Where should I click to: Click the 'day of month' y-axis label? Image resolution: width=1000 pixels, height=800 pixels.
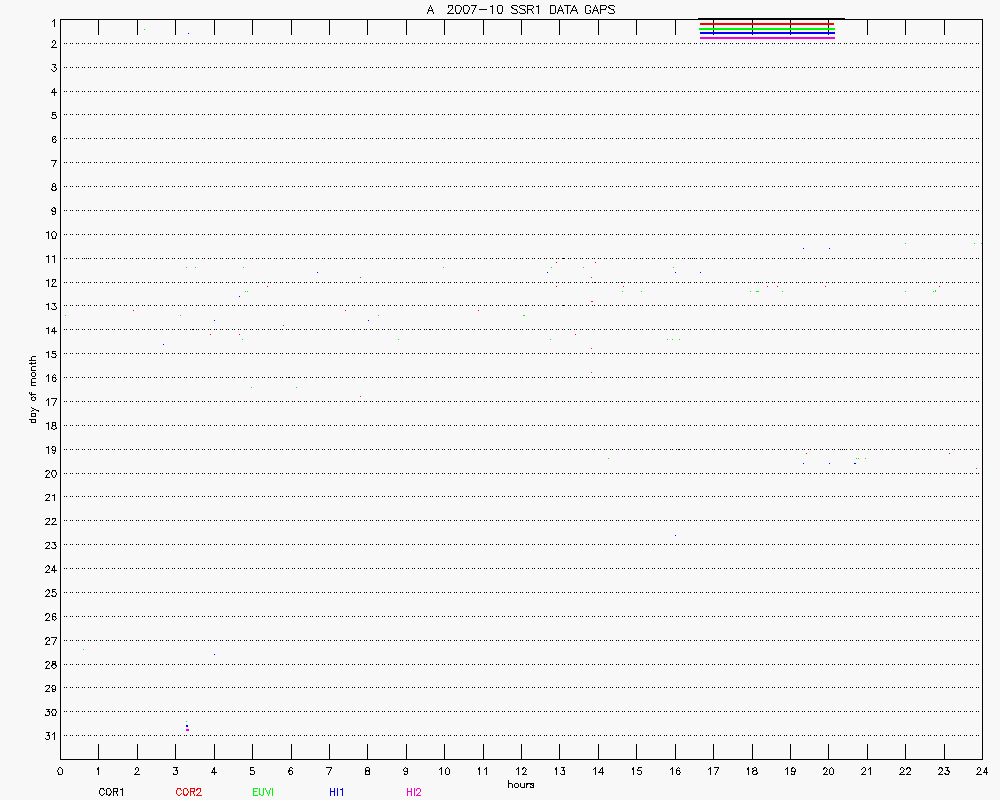(x=33, y=389)
